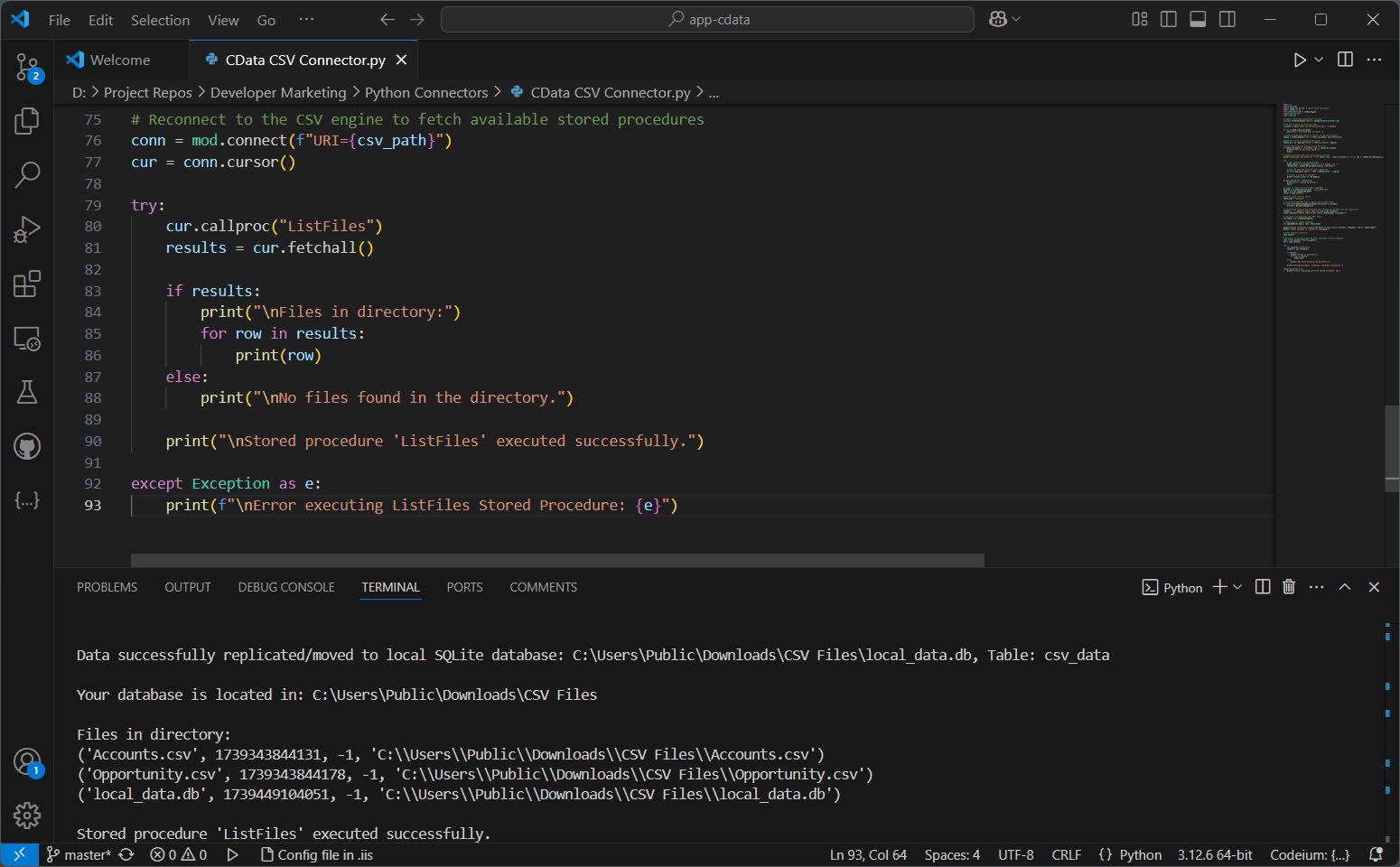This screenshot has height=867, width=1400.
Task: Toggle the secondary side bar layout
Action: point(1227,19)
